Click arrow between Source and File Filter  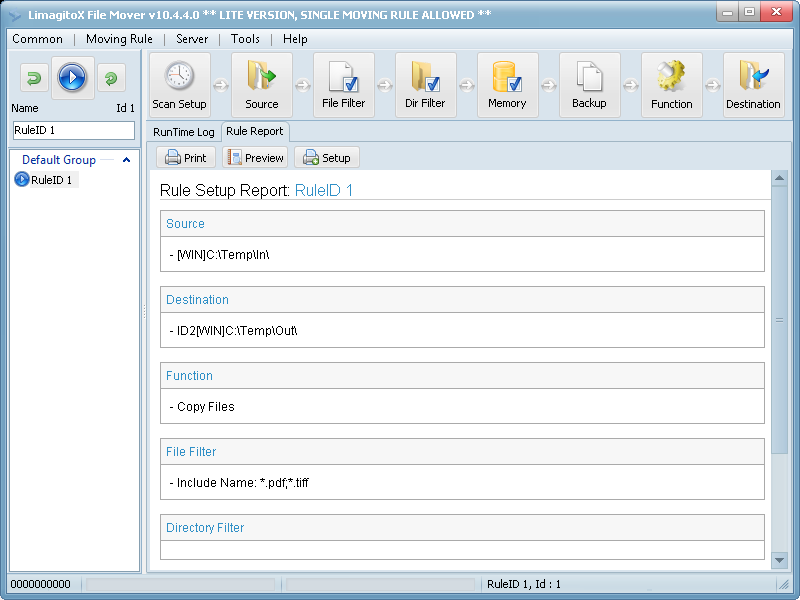pos(303,85)
